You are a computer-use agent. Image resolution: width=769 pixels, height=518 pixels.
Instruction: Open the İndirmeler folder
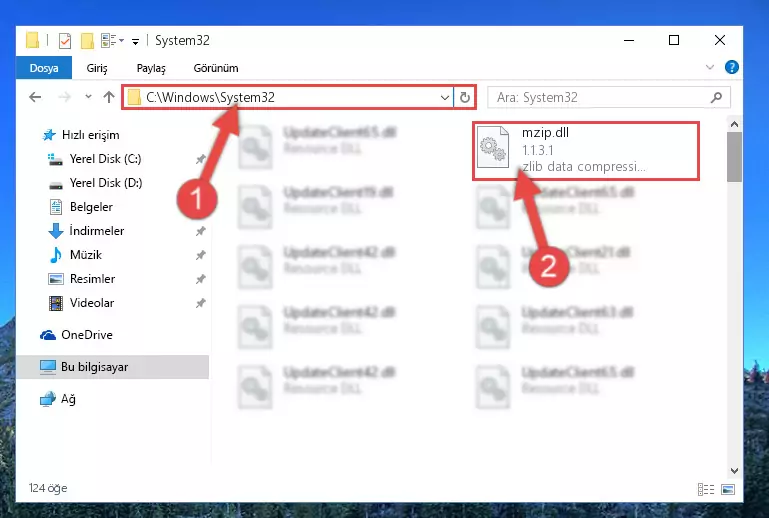tap(96, 231)
